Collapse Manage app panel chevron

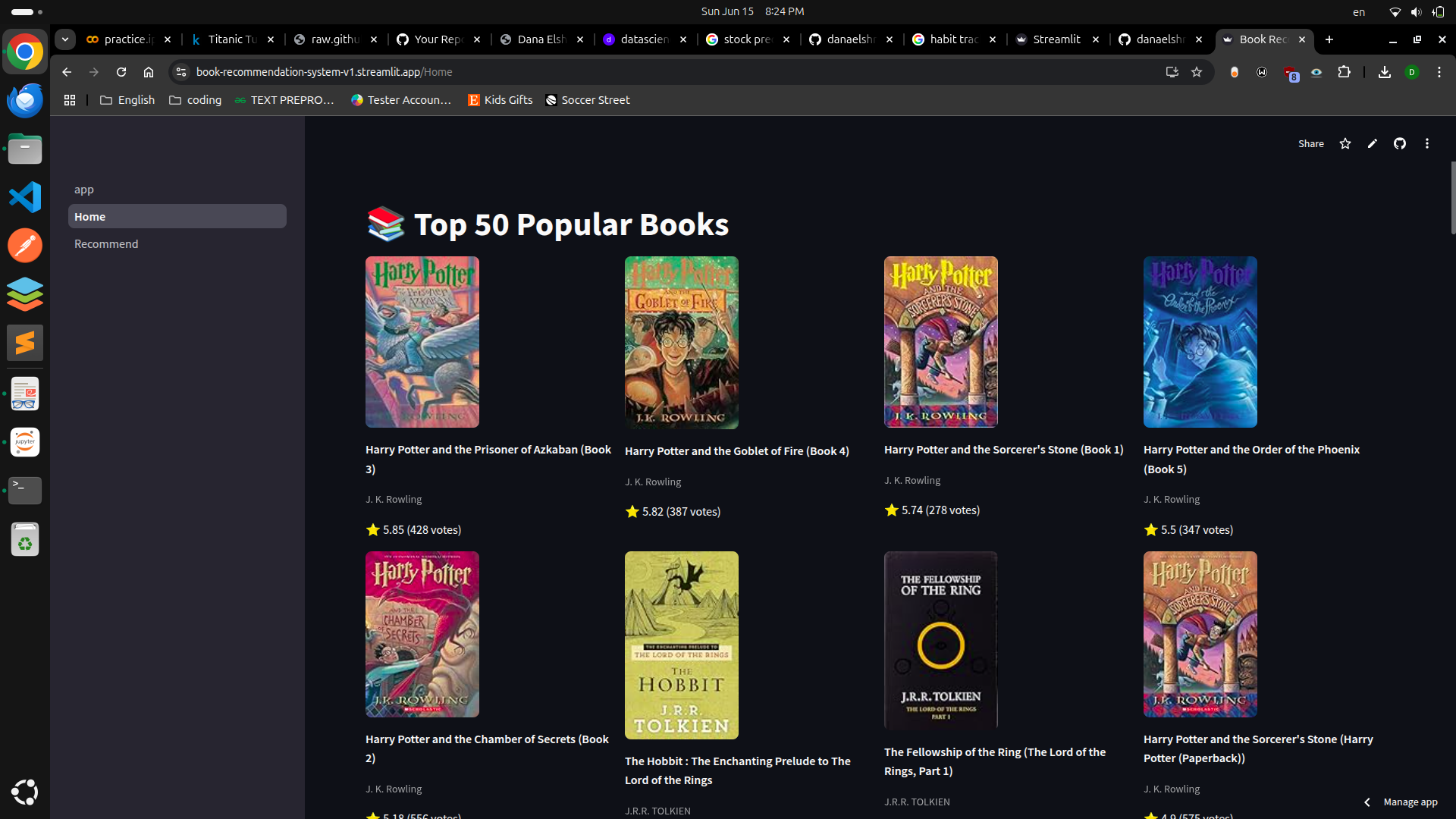pos(1367,802)
